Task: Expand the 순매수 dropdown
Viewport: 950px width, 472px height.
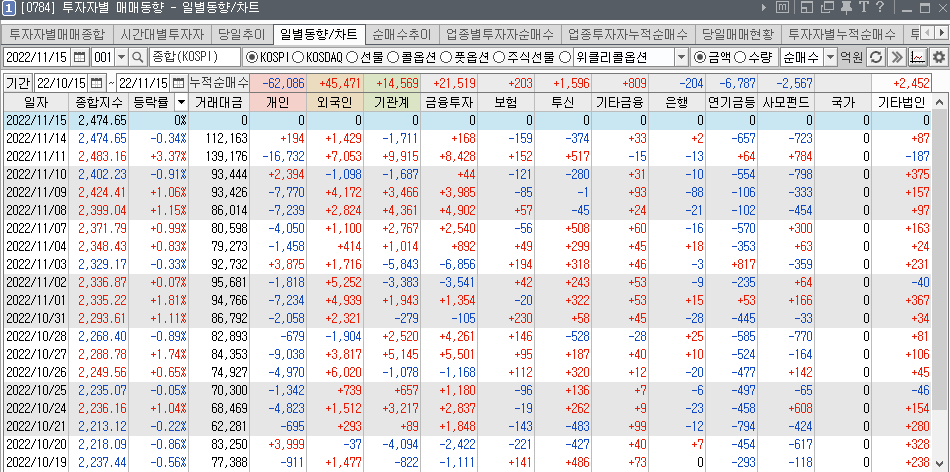Action: pyautogui.click(x=828, y=57)
